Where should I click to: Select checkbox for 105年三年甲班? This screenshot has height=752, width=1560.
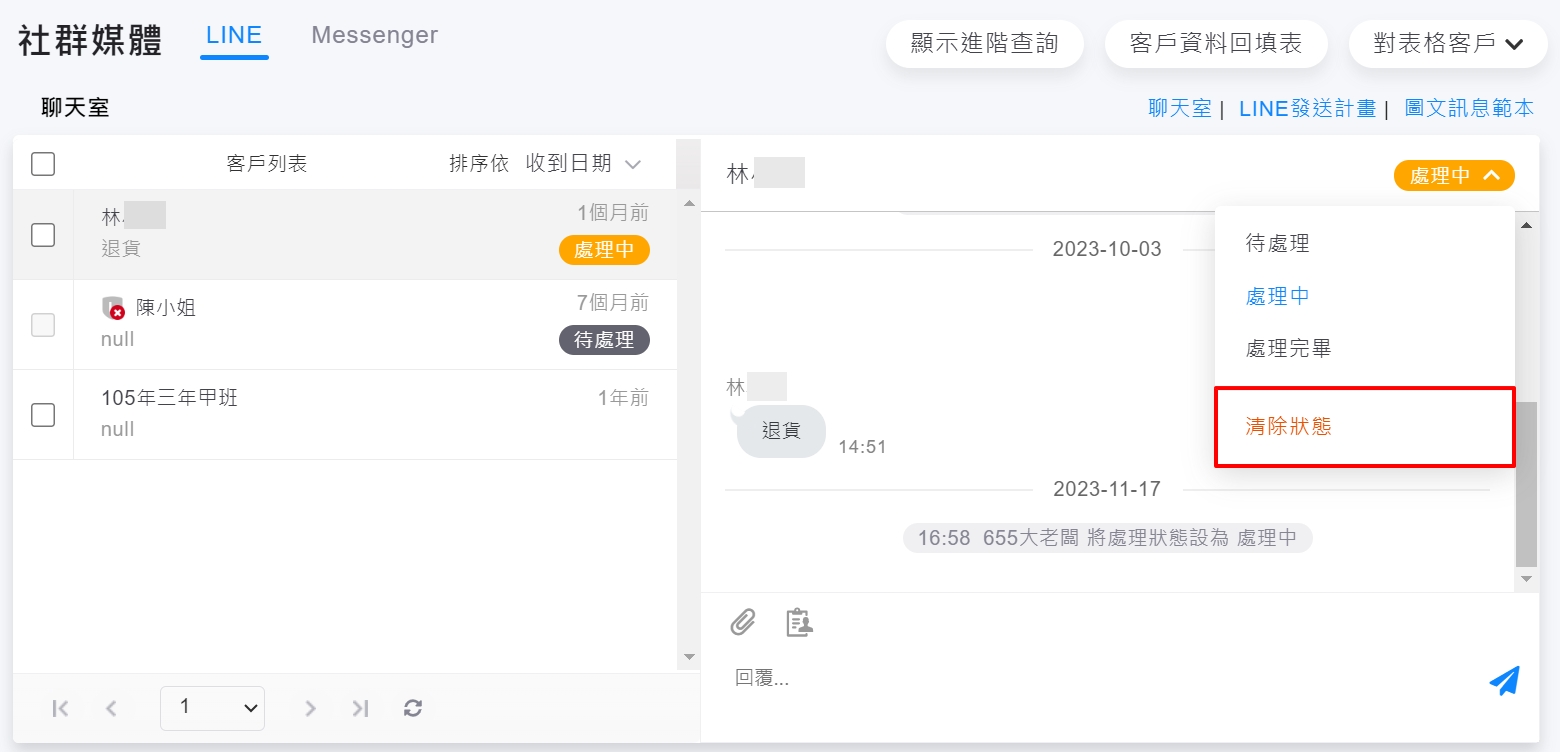point(43,415)
